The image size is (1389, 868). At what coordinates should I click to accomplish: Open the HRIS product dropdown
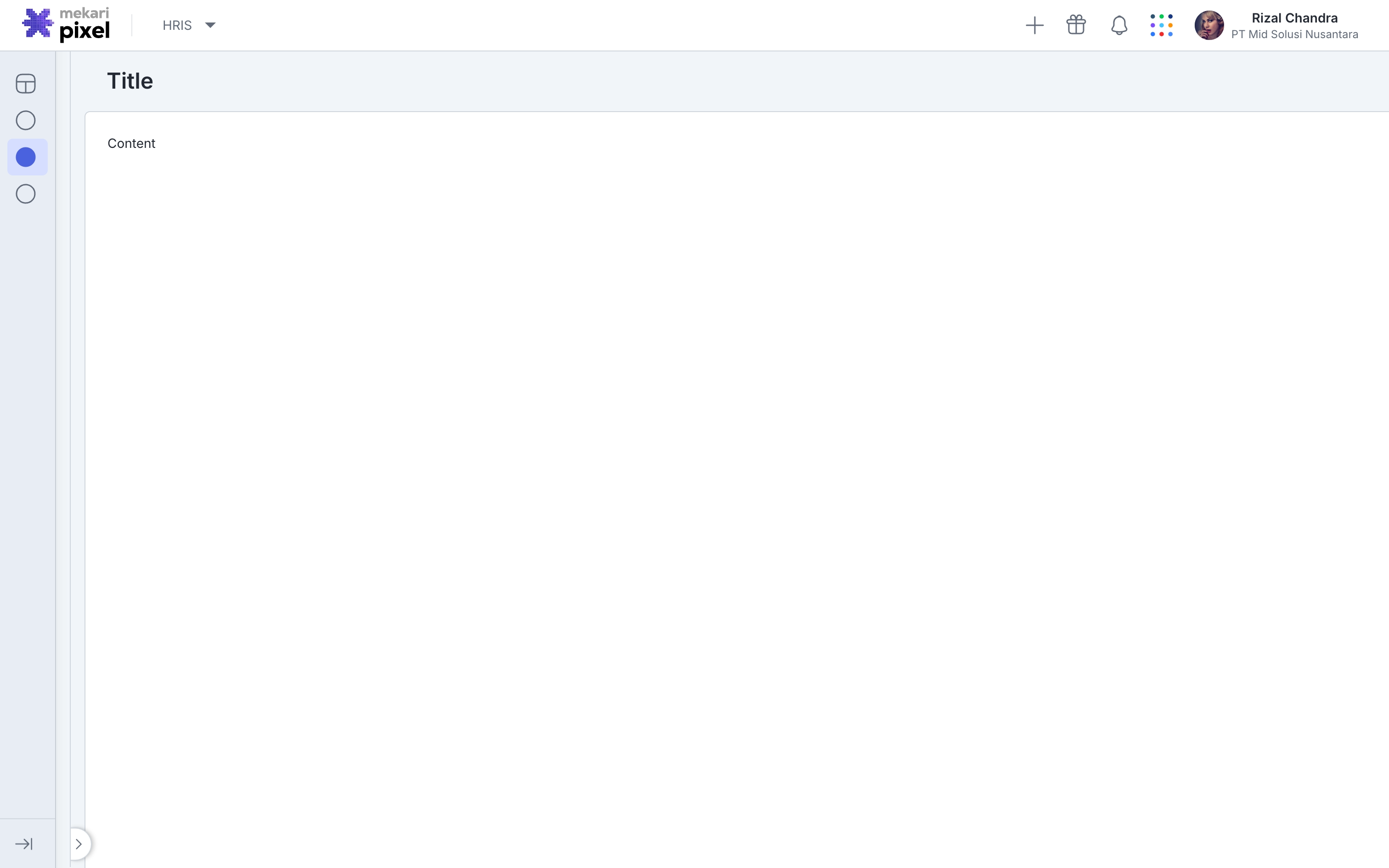pyautogui.click(x=189, y=25)
